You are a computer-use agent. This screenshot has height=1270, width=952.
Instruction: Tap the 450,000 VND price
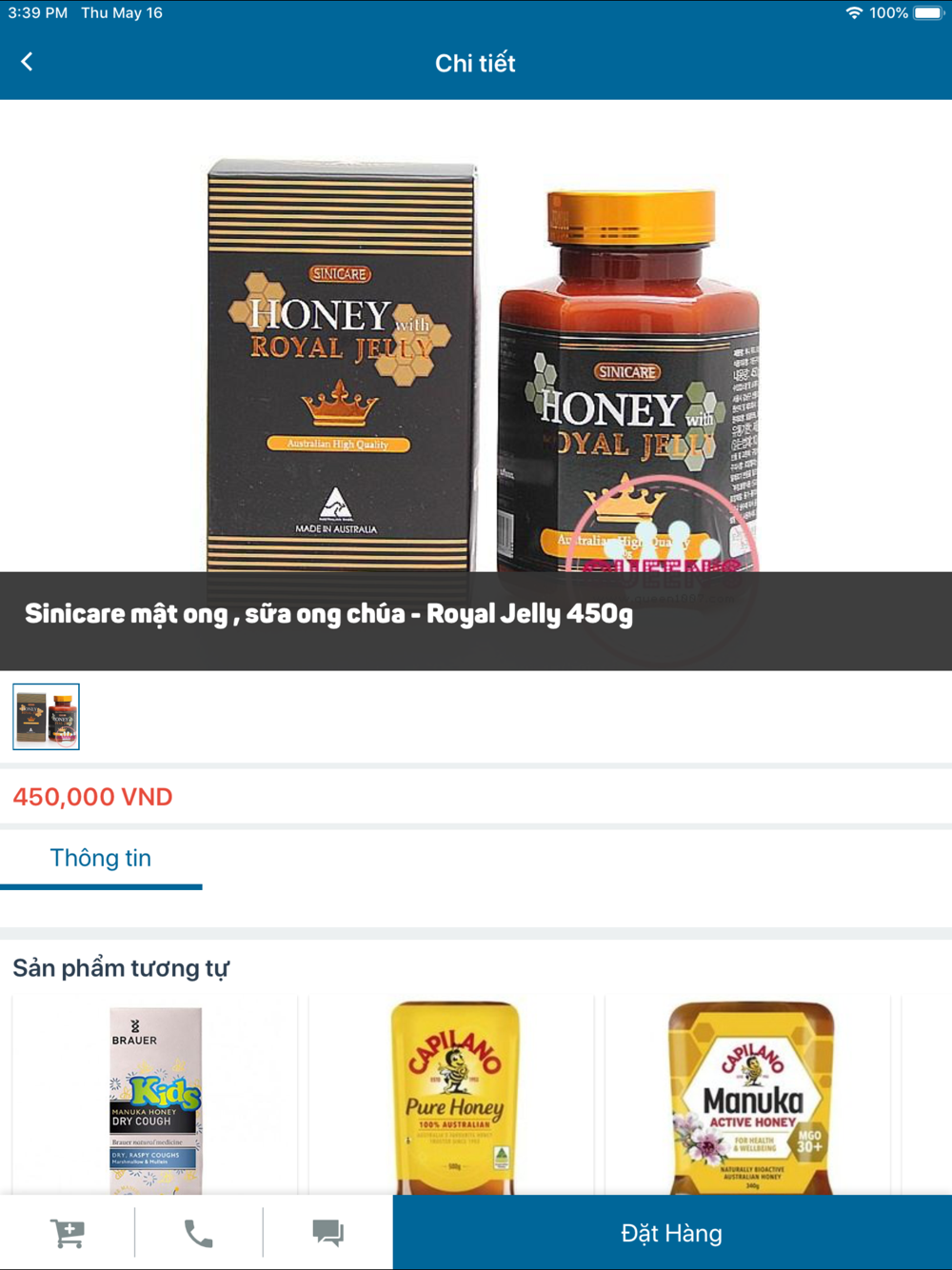pyautogui.click(x=92, y=797)
